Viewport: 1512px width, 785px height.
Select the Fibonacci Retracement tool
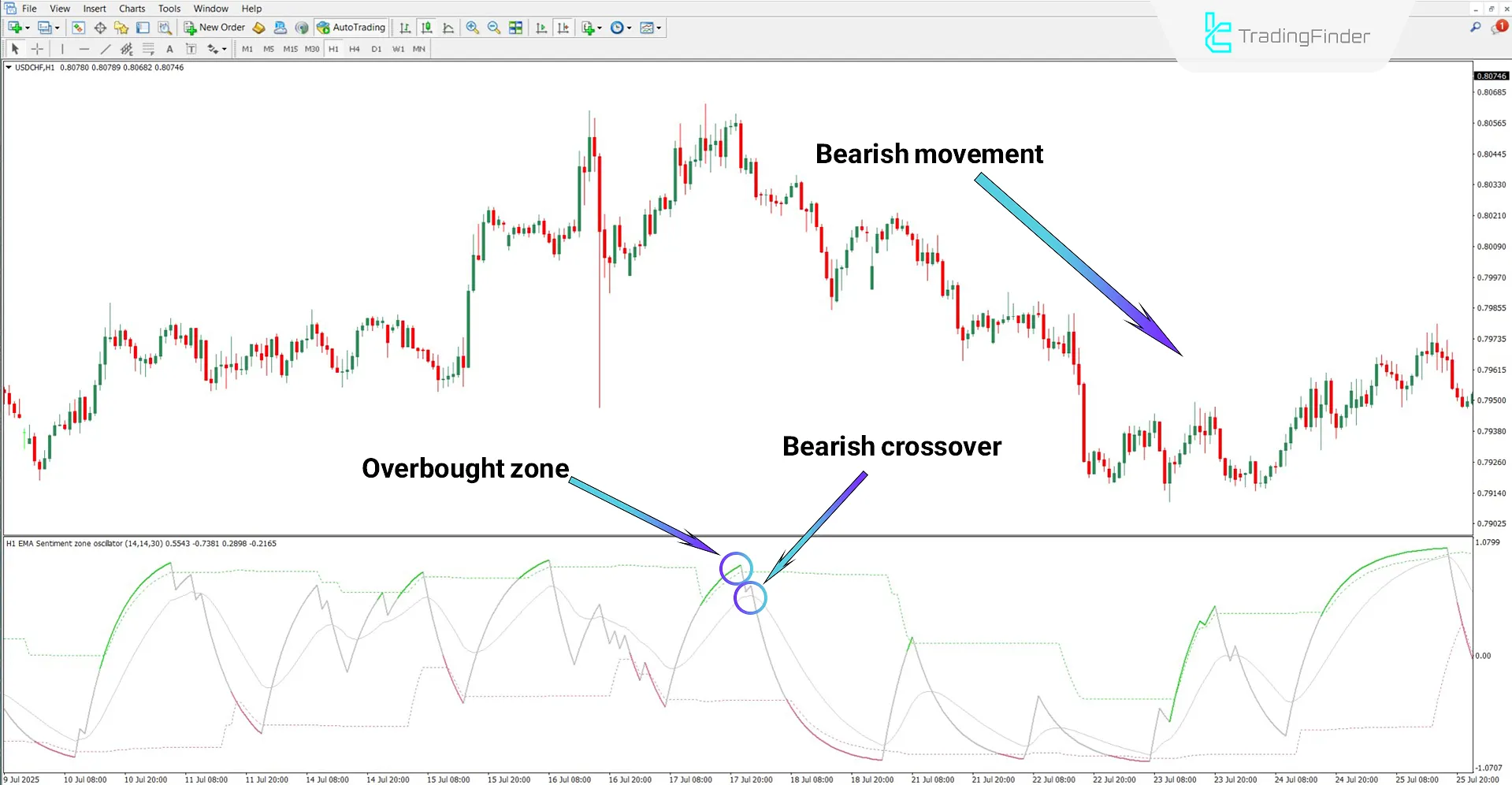[x=149, y=48]
